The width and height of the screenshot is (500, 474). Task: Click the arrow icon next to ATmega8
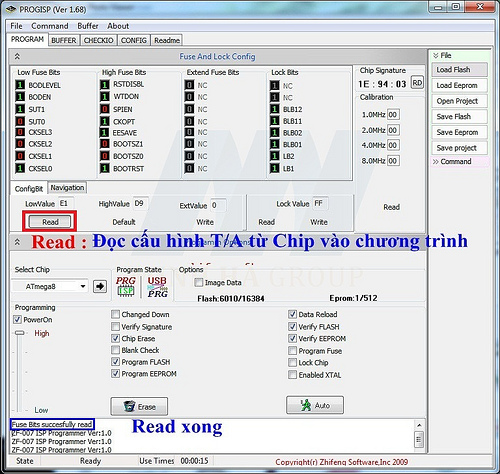(x=100, y=286)
